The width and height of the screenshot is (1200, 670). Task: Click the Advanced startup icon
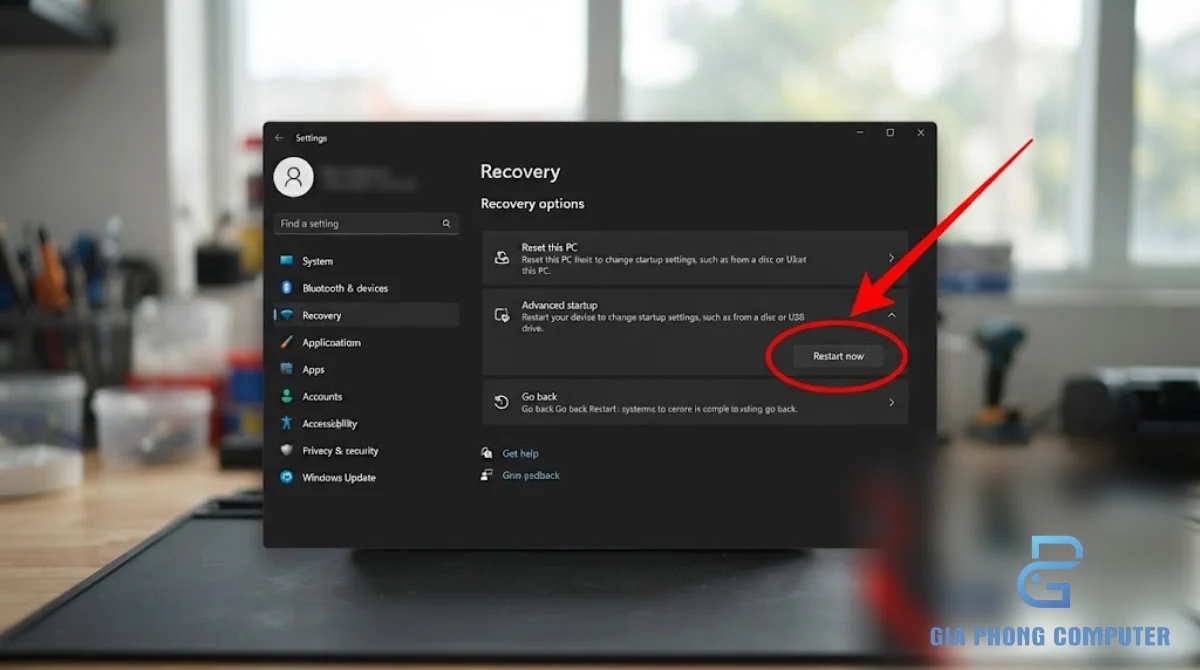502,315
